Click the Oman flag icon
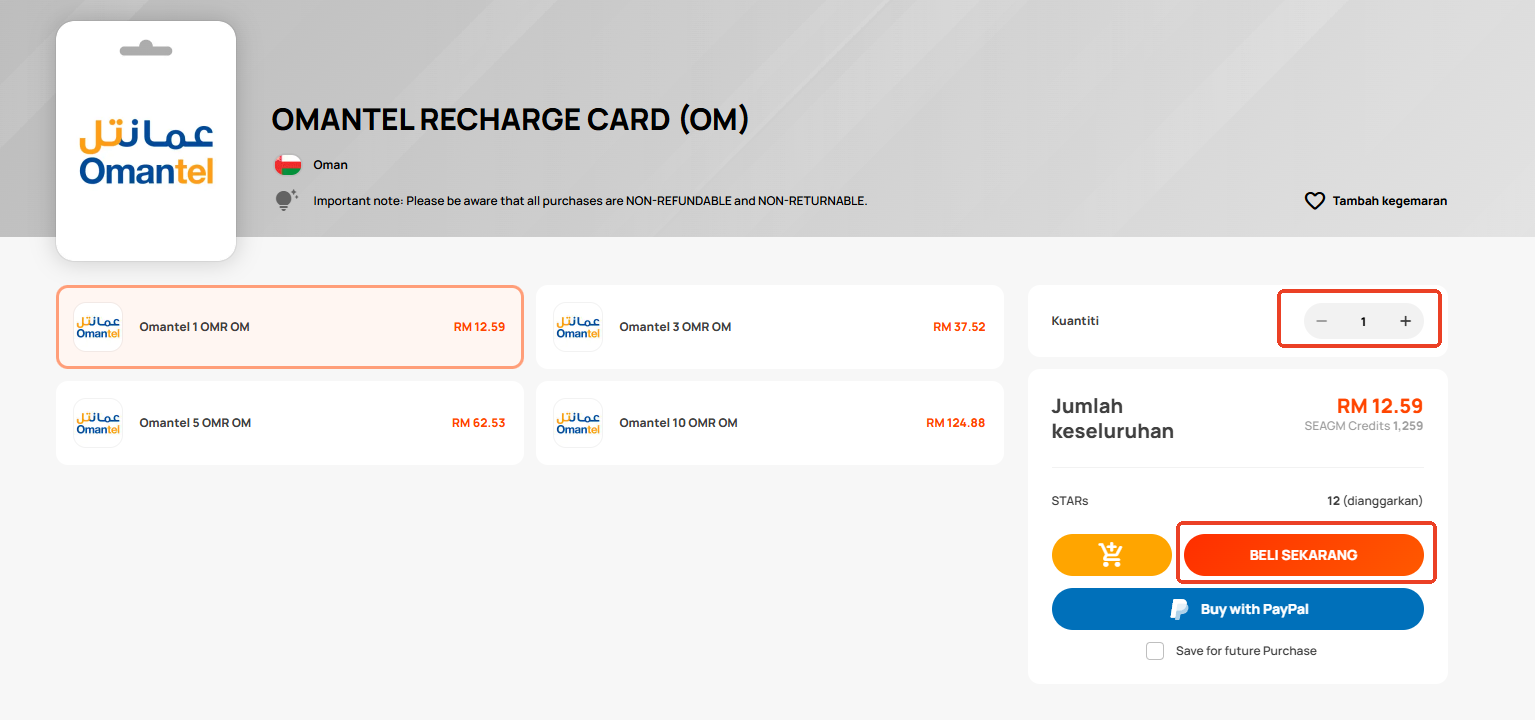 click(x=288, y=165)
